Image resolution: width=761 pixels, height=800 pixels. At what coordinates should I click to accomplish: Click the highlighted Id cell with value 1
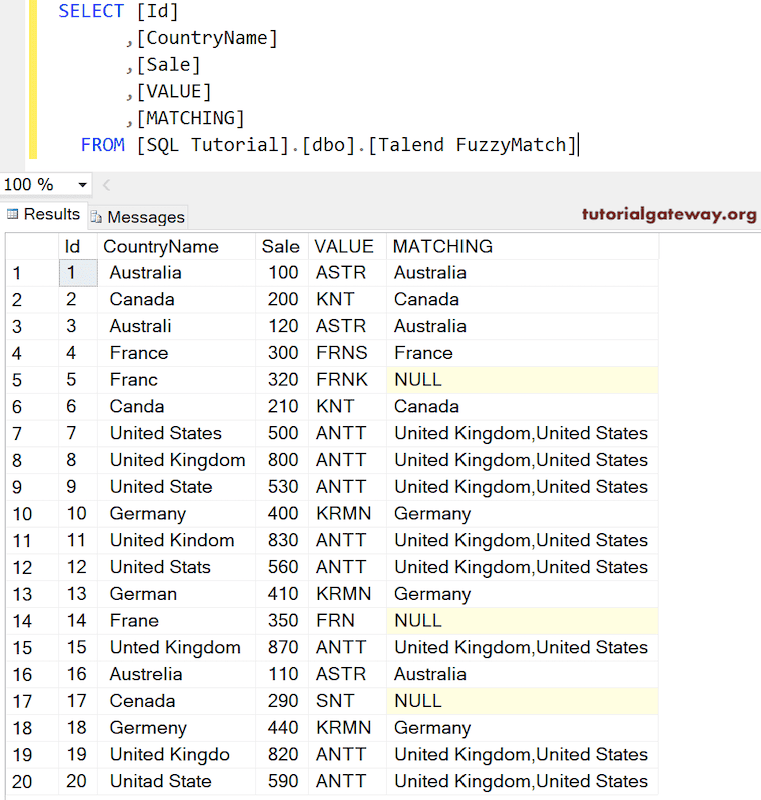pos(78,273)
